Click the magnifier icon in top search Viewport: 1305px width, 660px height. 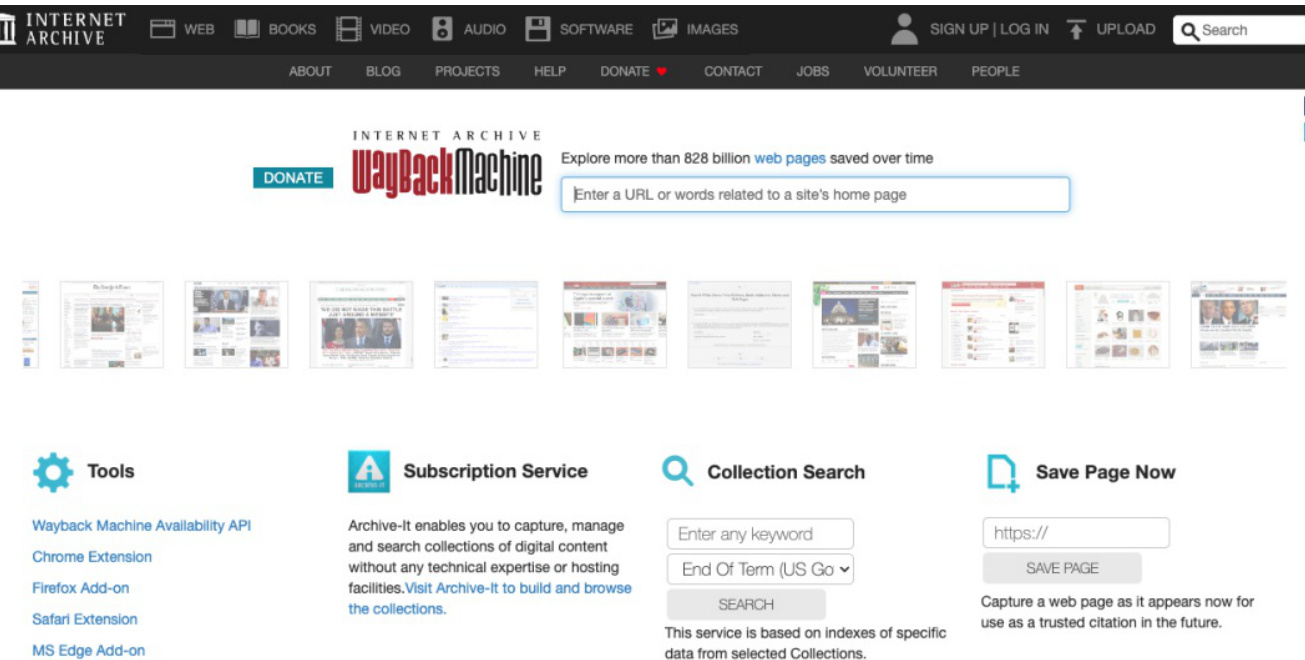(1190, 31)
